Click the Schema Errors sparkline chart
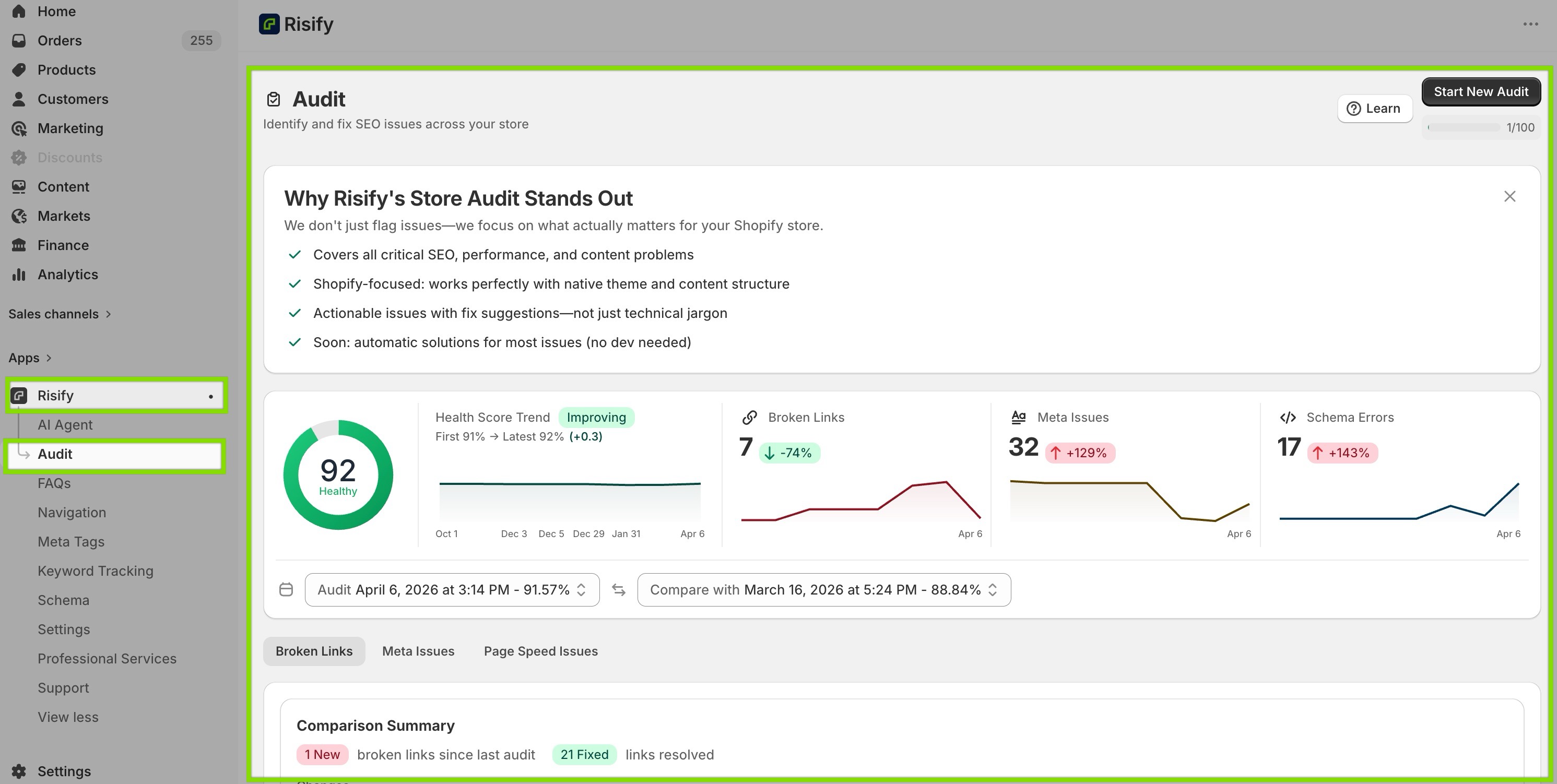 1399,500
